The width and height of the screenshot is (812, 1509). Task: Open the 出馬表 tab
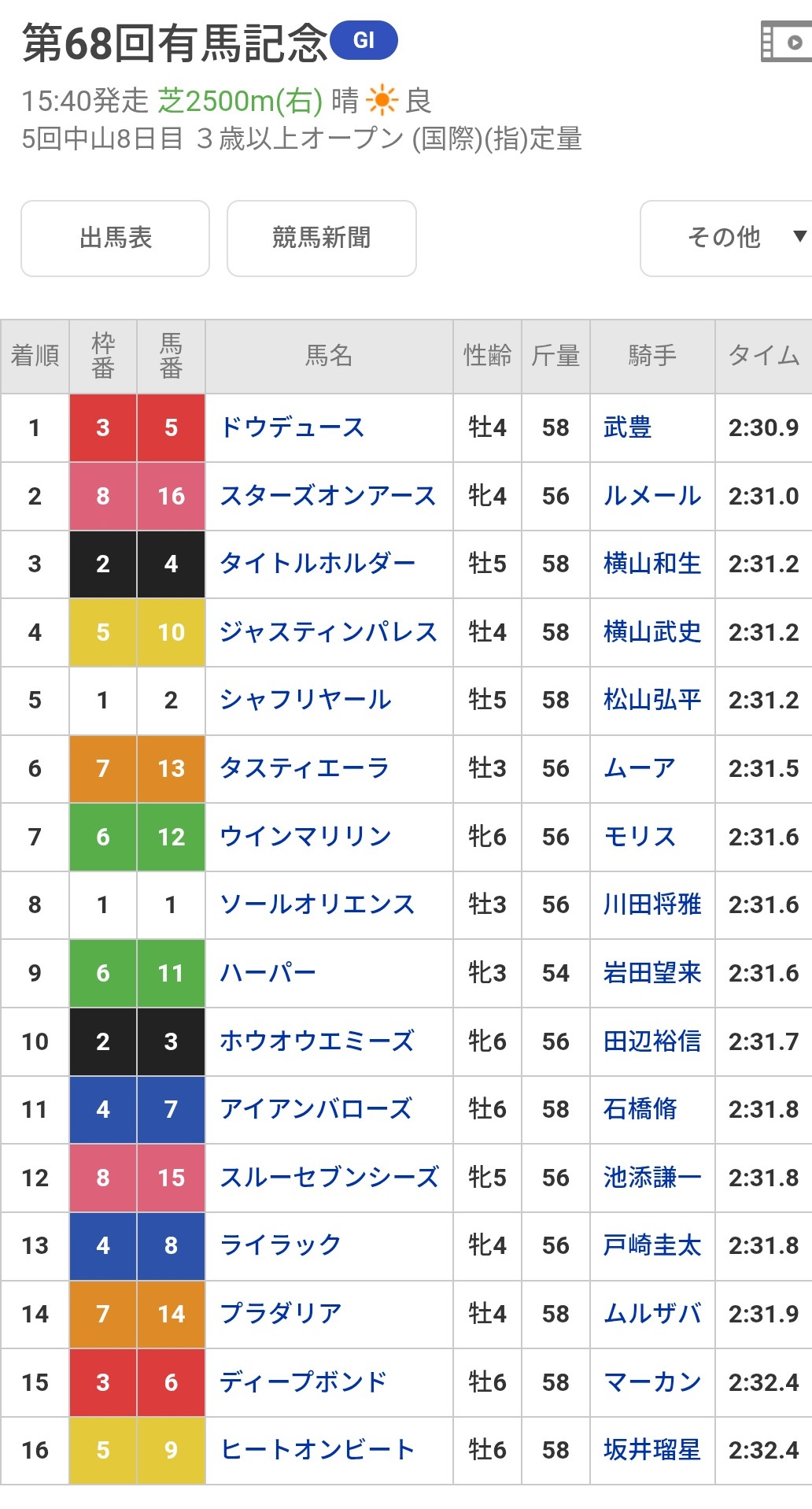(116, 238)
